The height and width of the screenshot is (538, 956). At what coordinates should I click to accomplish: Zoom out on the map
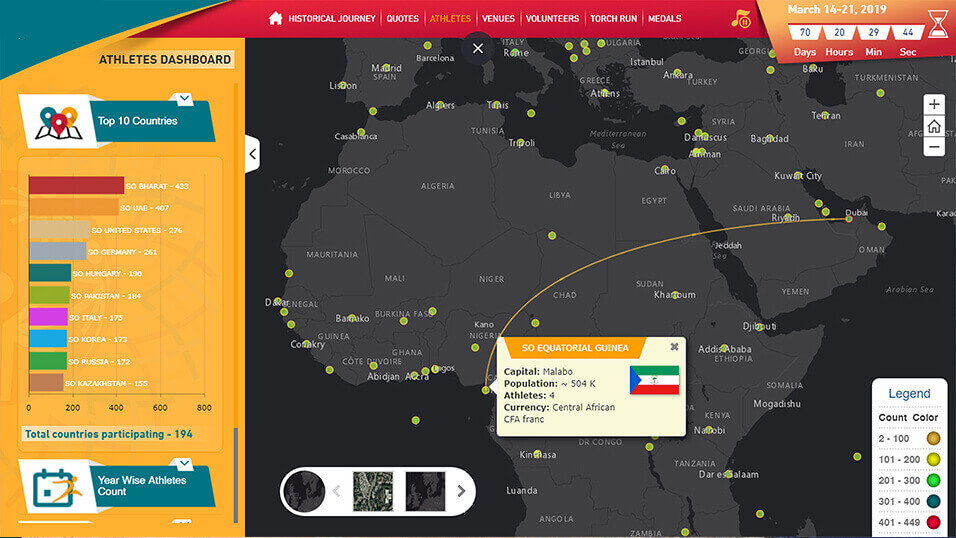coord(934,147)
